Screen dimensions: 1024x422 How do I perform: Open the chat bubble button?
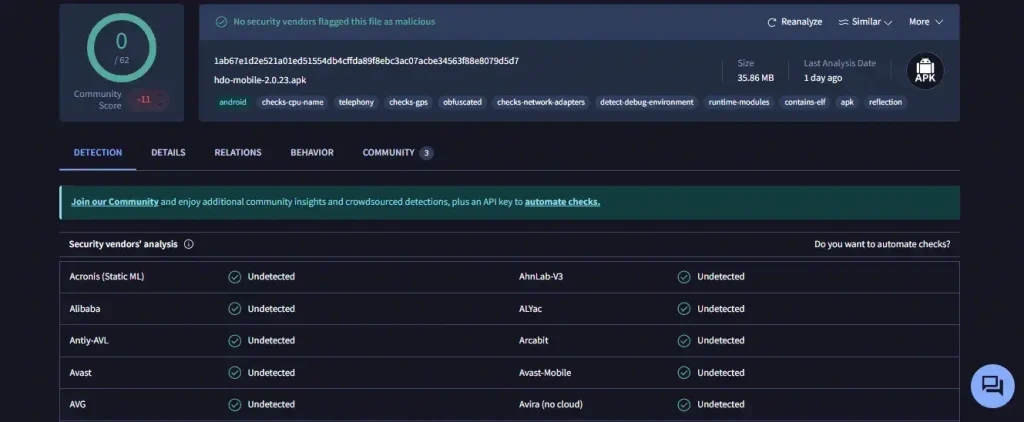992,386
